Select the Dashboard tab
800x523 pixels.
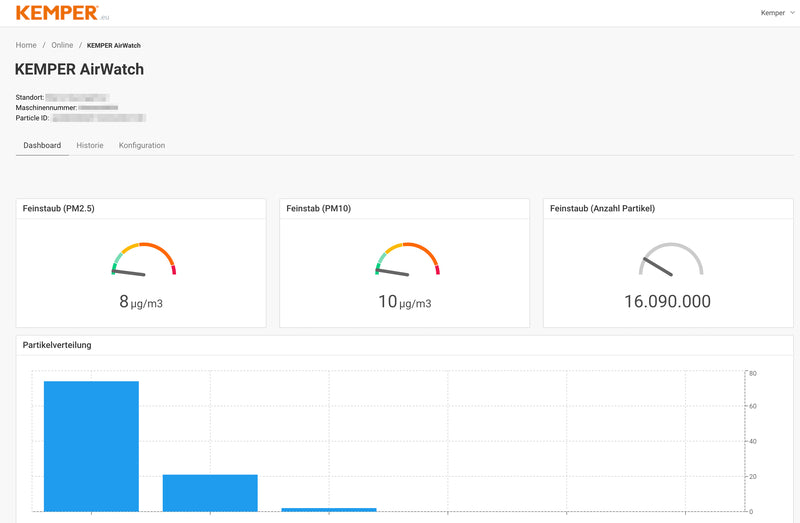[42, 145]
